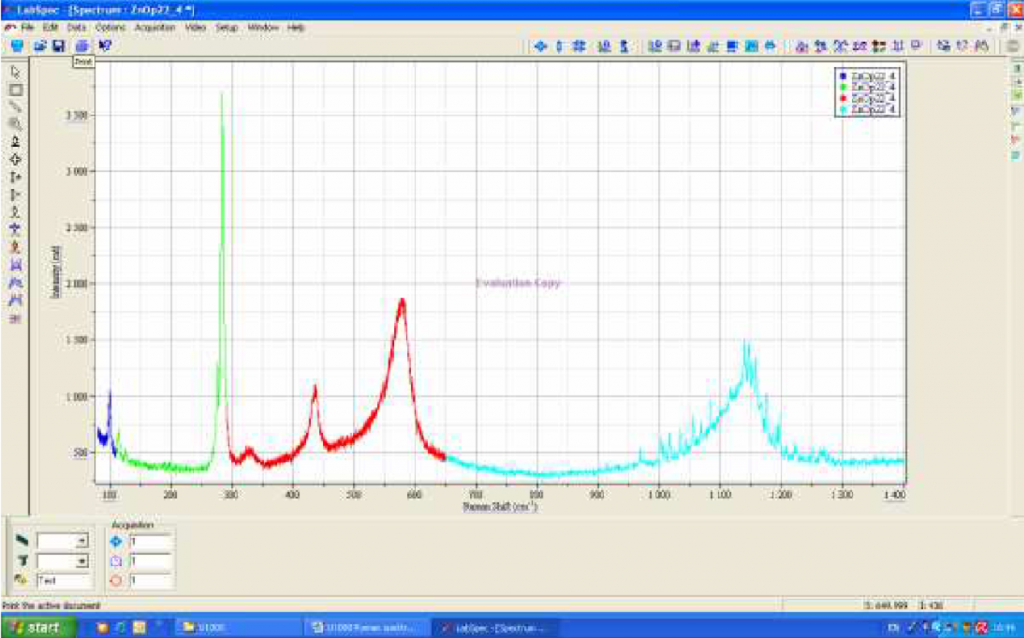Toggle visibility of the cyan ZnOp22_4 spectrum in legend
Image resolution: width=1024 pixels, height=638 pixels.
pyautogui.click(x=844, y=109)
